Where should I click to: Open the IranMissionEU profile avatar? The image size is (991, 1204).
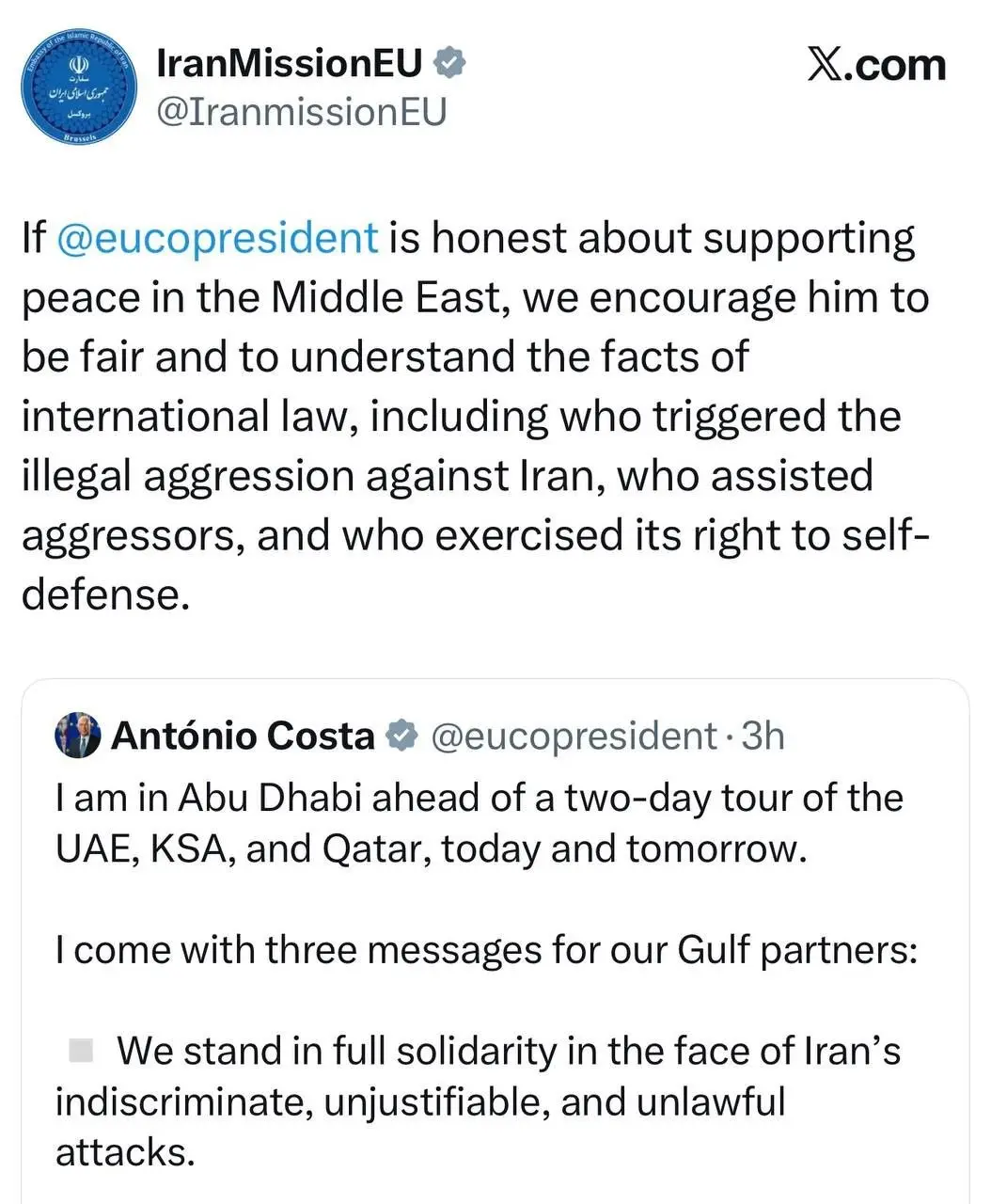click(79, 87)
